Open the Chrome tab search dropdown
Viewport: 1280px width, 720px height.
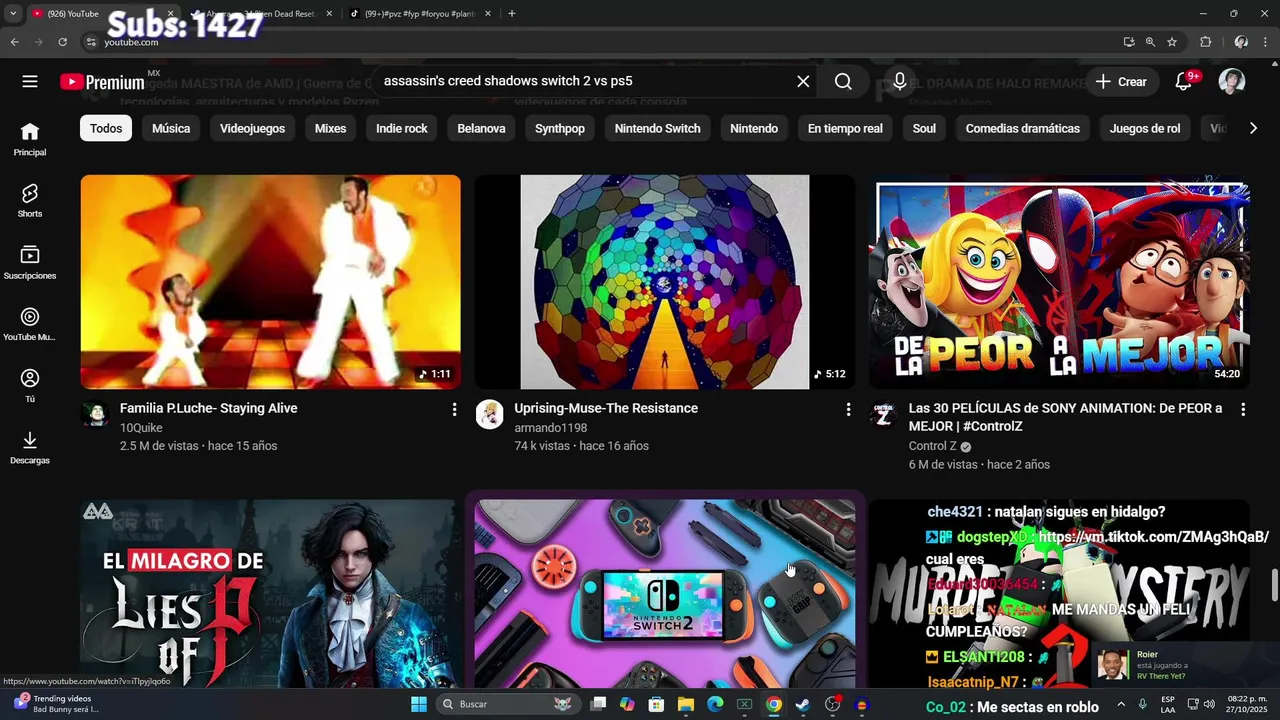point(13,14)
